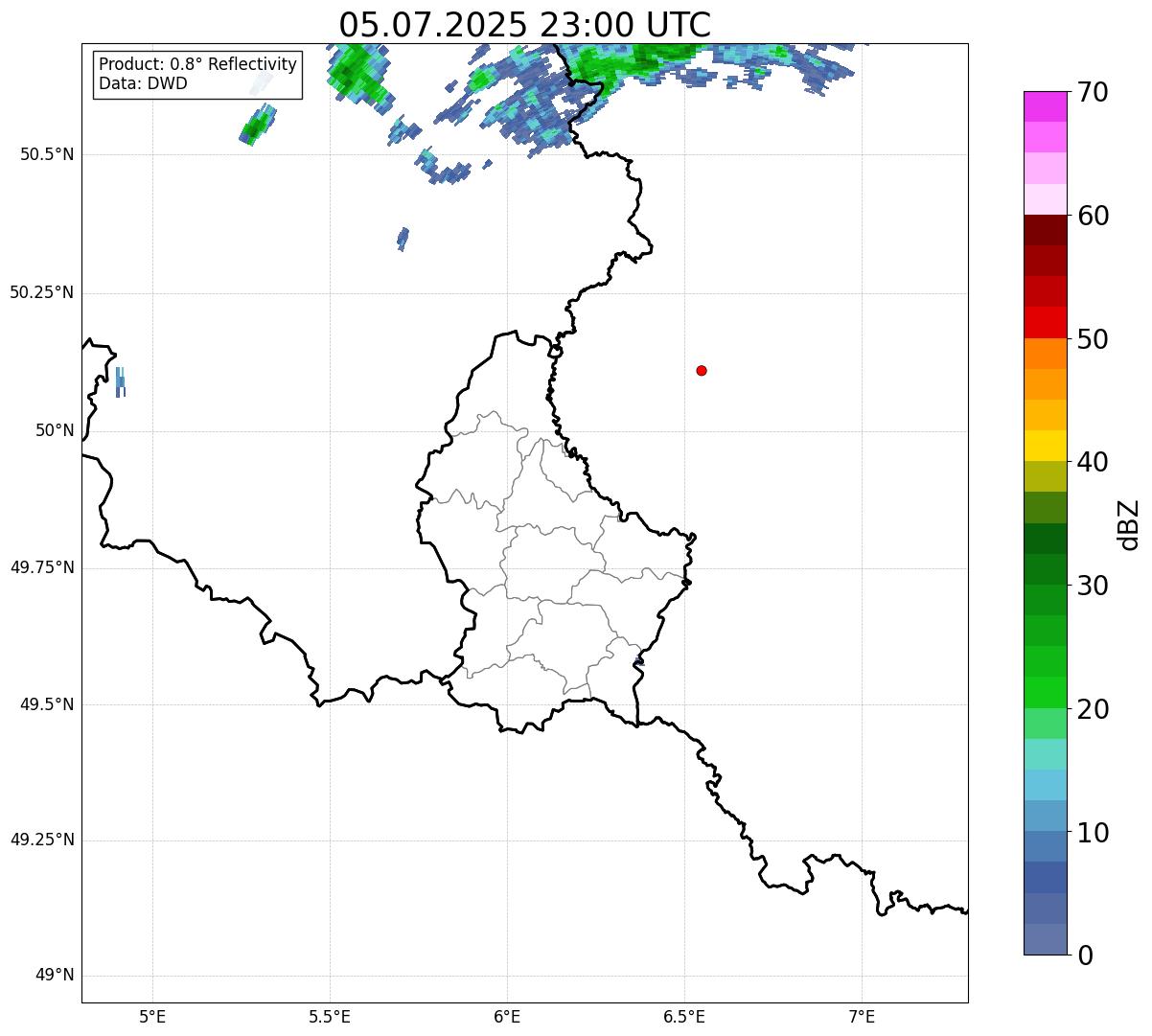
Task: Click the 7°E longitude tick label
Action: (x=862, y=1016)
